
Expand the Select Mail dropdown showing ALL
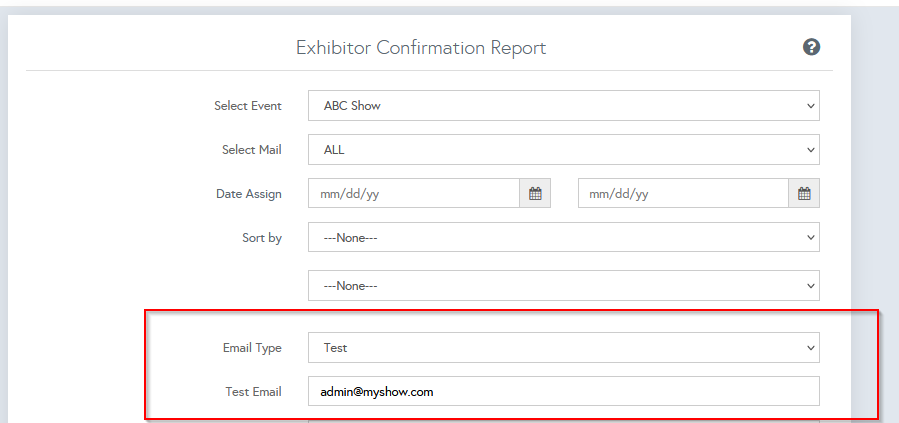563,150
